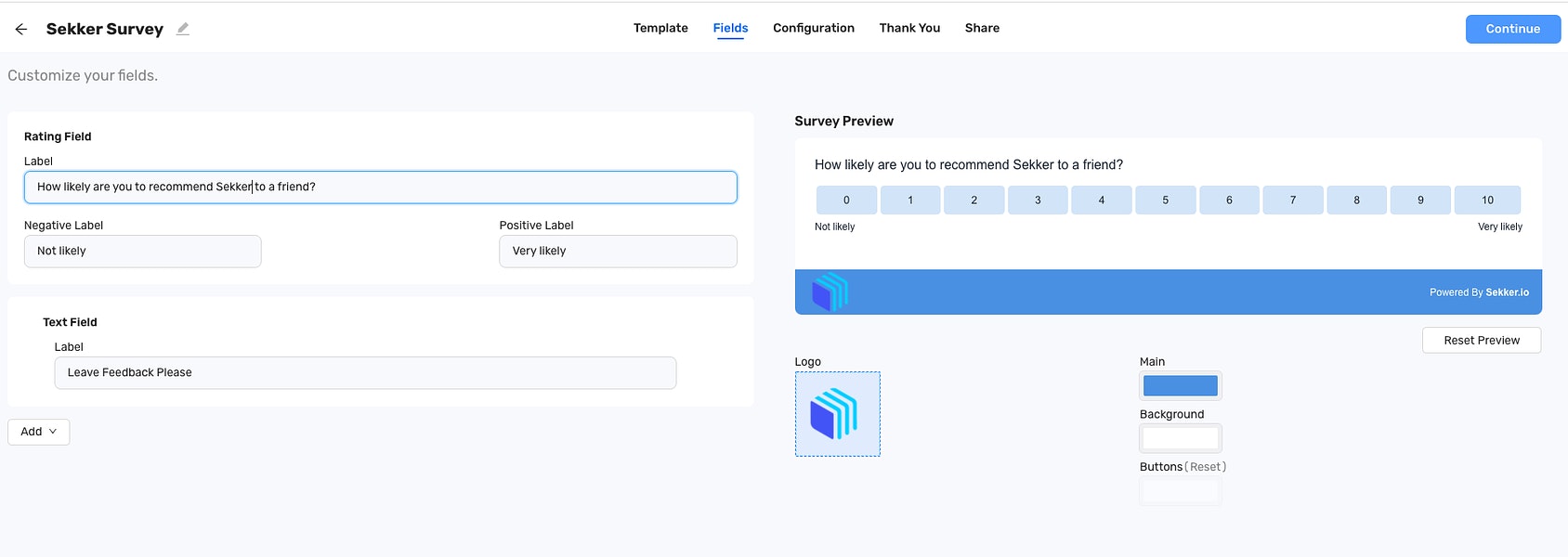Image resolution: width=1568 pixels, height=557 pixels.
Task: Click the back arrow icon
Action: pos(21,29)
